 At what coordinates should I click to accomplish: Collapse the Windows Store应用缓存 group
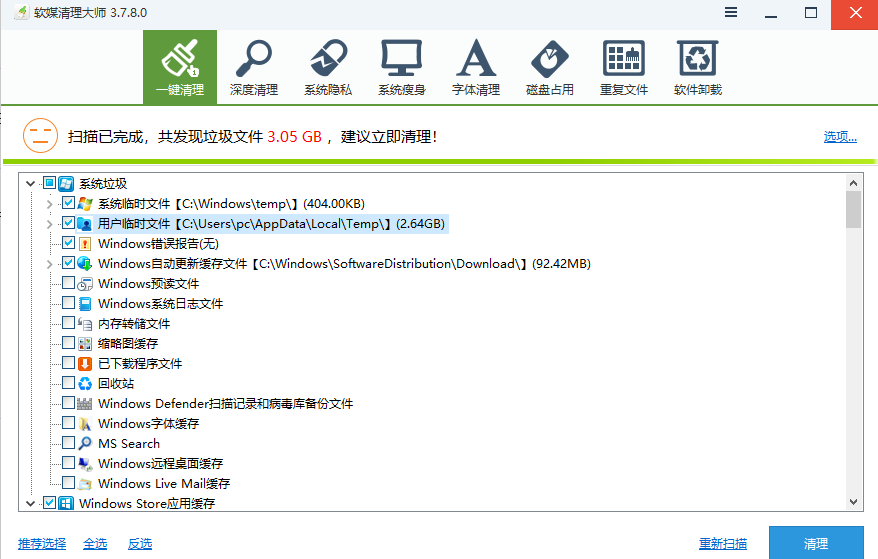(x=31, y=504)
